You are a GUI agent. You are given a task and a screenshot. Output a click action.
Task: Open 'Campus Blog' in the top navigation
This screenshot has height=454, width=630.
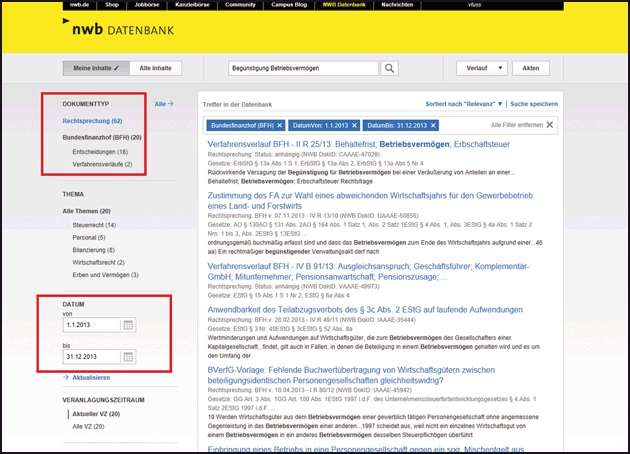coord(288,5)
